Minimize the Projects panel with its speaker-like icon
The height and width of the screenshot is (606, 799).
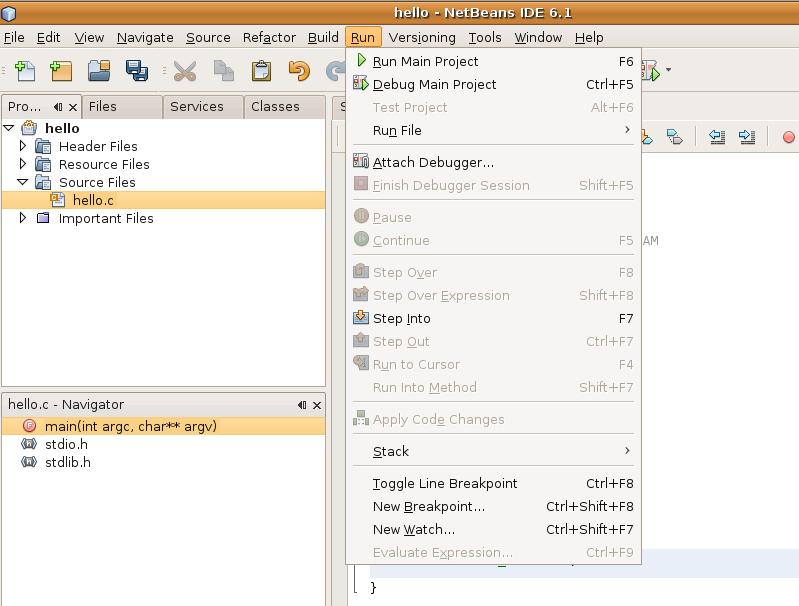click(58, 107)
